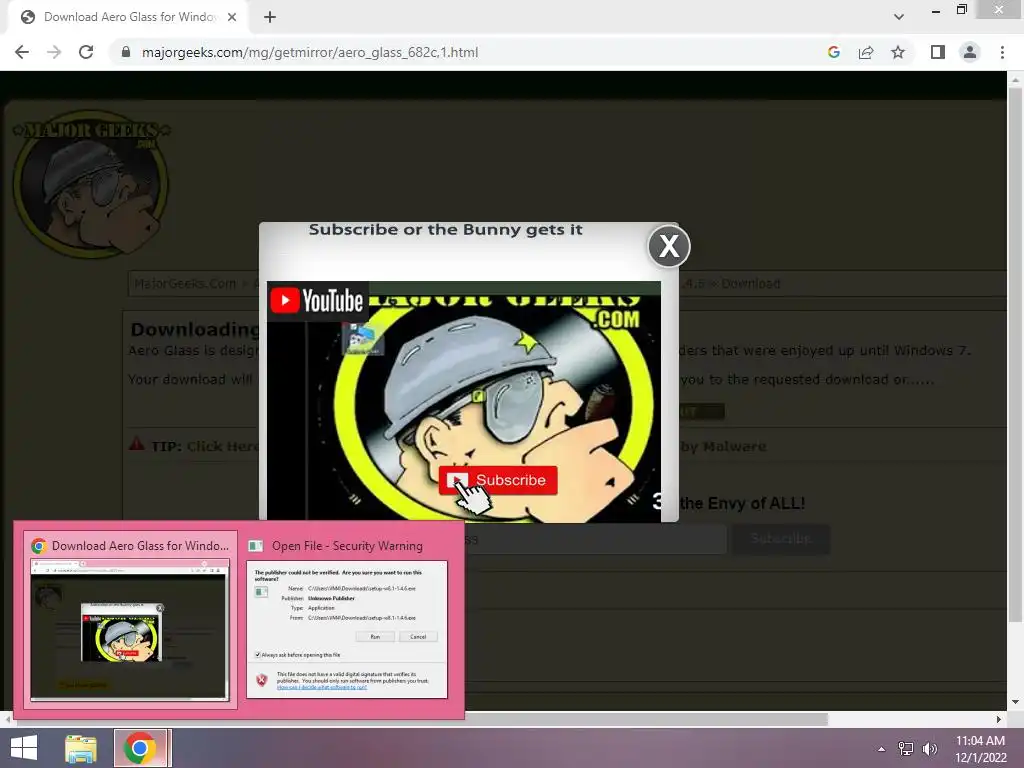Open the Google icon in address bar
This screenshot has height=768, width=1024.
pos(834,52)
